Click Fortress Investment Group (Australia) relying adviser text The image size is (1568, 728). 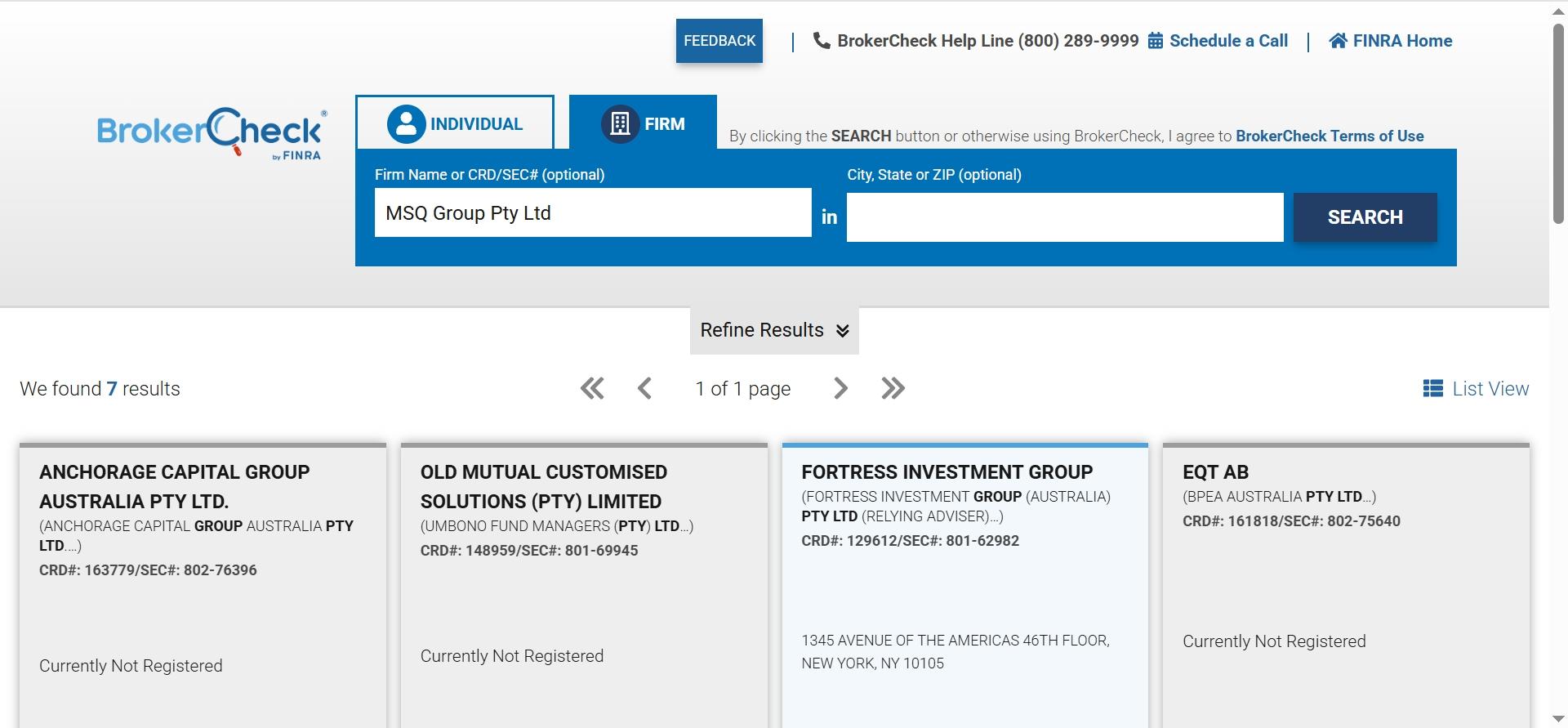click(x=955, y=507)
